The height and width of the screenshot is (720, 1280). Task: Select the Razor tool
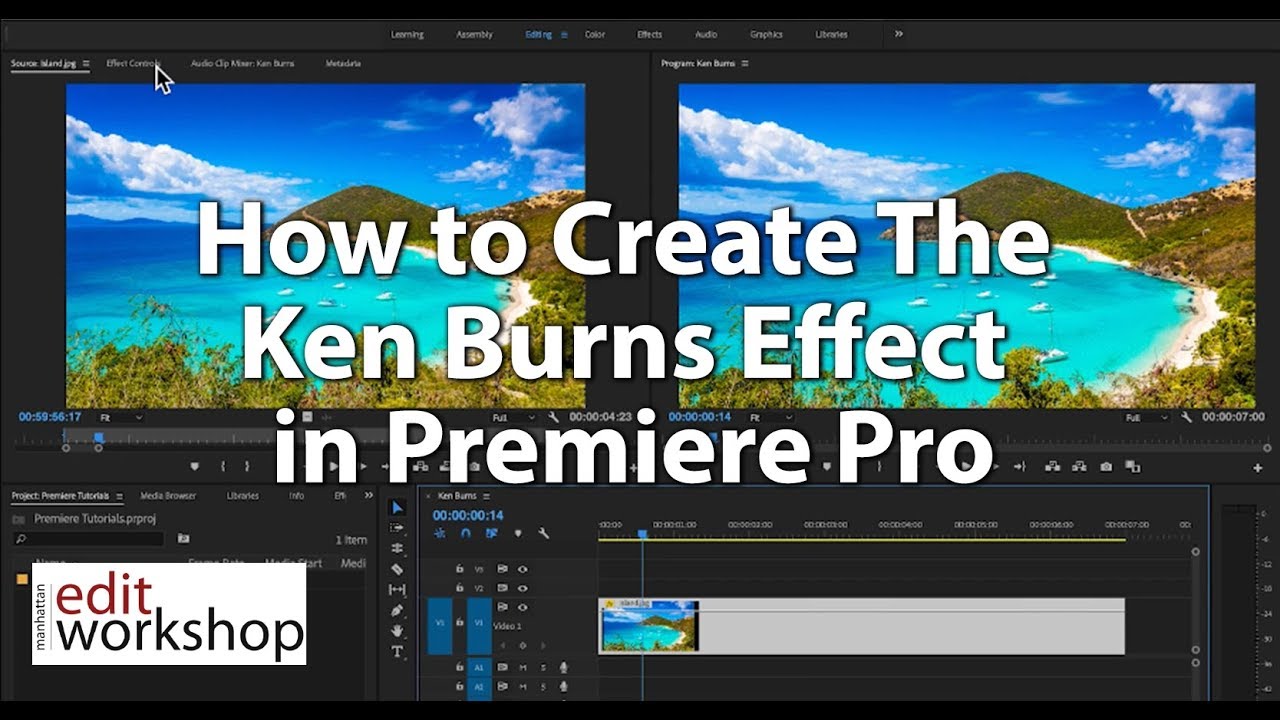pos(397,569)
